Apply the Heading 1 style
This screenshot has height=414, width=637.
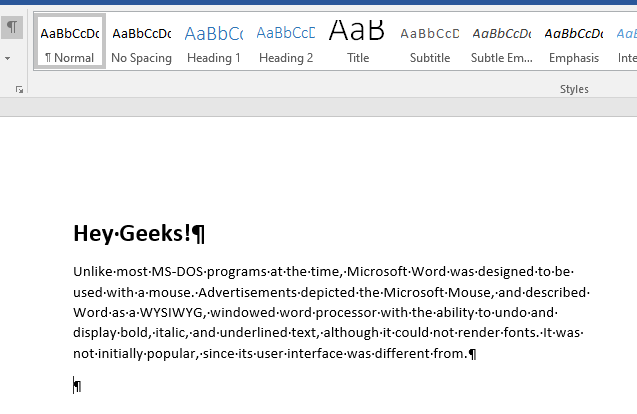213,42
